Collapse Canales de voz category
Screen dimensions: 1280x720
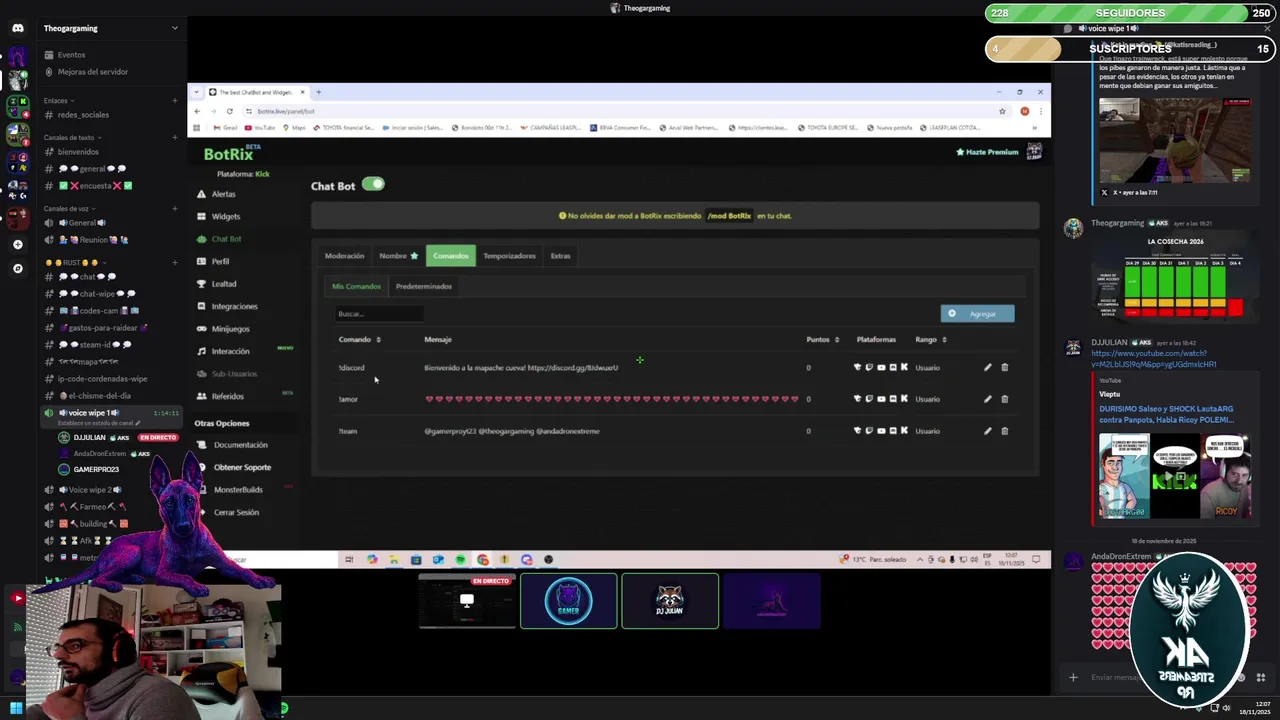click(x=69, y=209)
